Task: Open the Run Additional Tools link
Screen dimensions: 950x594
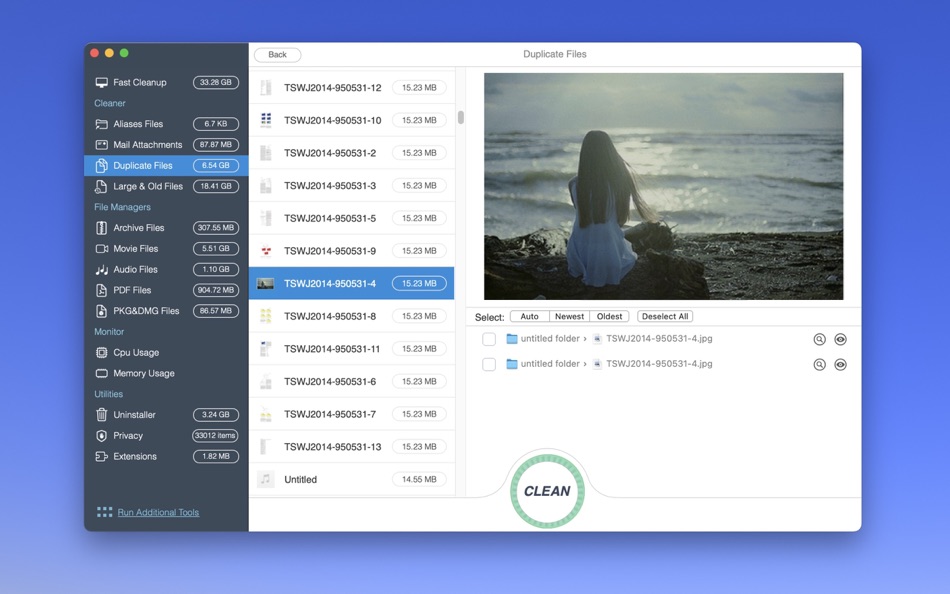Action: (158, 512)
